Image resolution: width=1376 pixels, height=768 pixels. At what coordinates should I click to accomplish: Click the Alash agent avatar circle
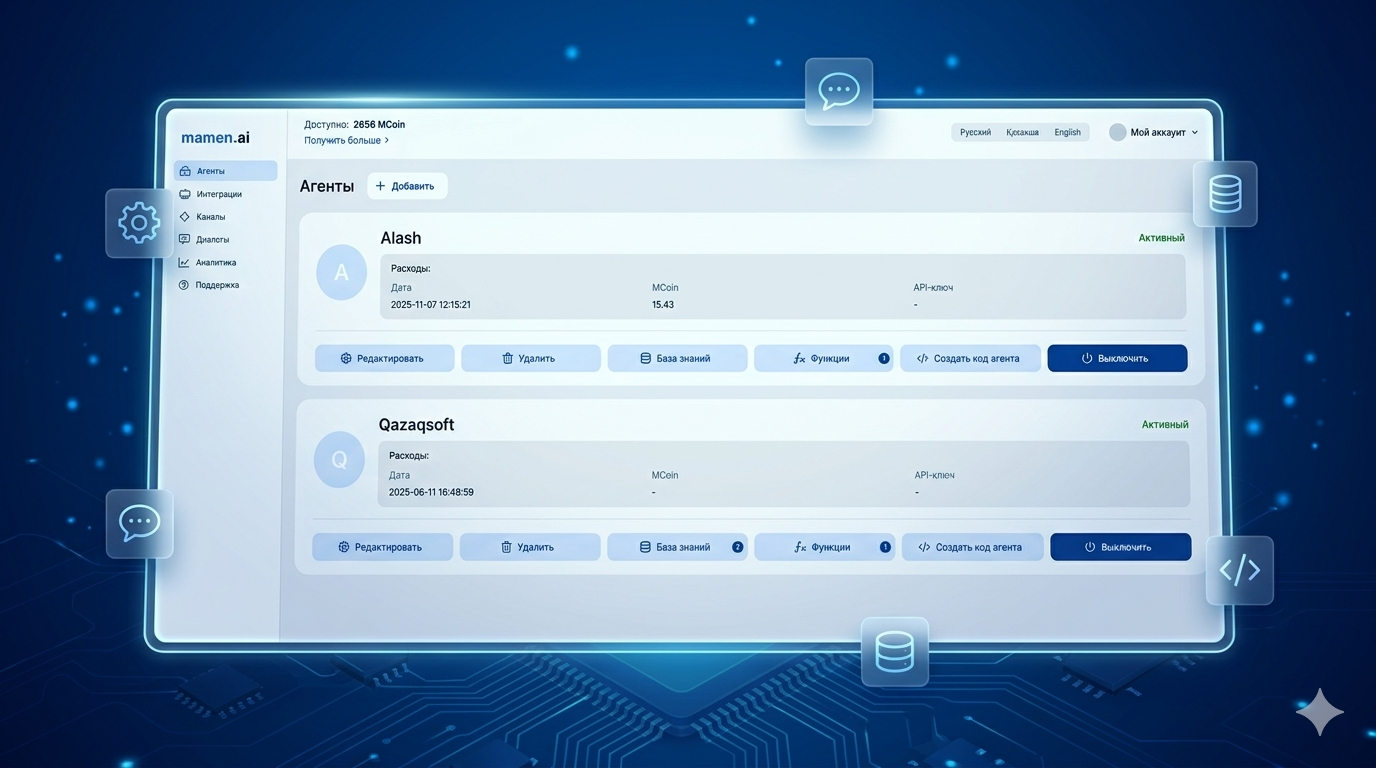click(341, 273)
